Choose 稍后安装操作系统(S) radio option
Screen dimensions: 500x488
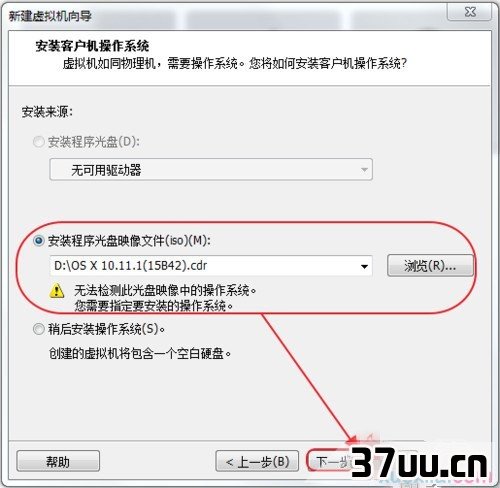click(38, 329)
